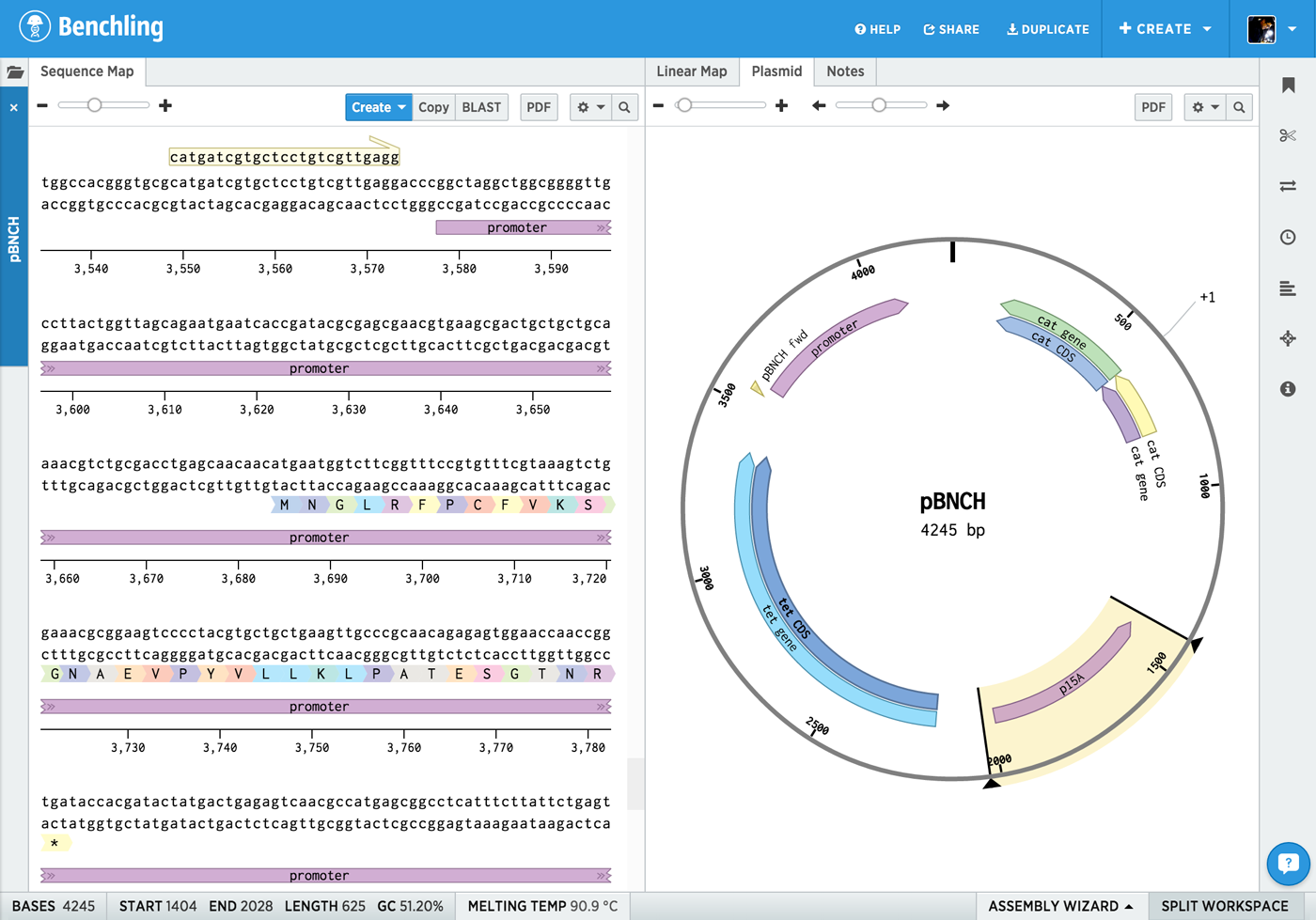Switch to the Linear Map tab
1316x920 pixels.
click(x=692, y=70)
